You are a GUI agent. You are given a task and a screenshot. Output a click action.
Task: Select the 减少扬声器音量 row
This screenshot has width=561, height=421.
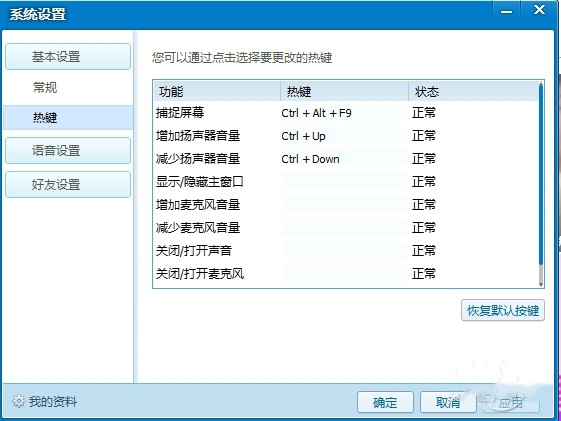[346, 159]
